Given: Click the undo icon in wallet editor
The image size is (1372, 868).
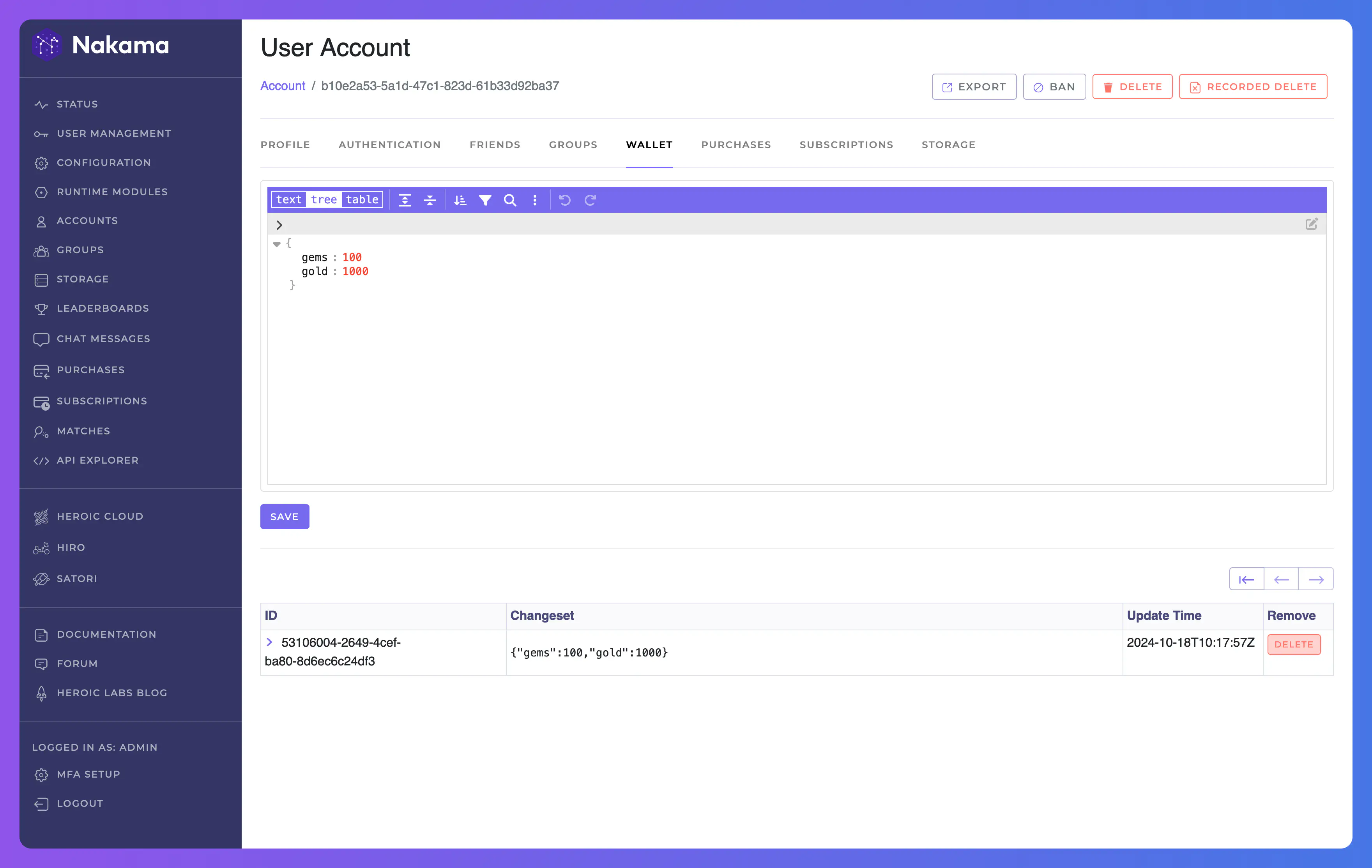Looking at the screenshot, I should click(565, 200).
